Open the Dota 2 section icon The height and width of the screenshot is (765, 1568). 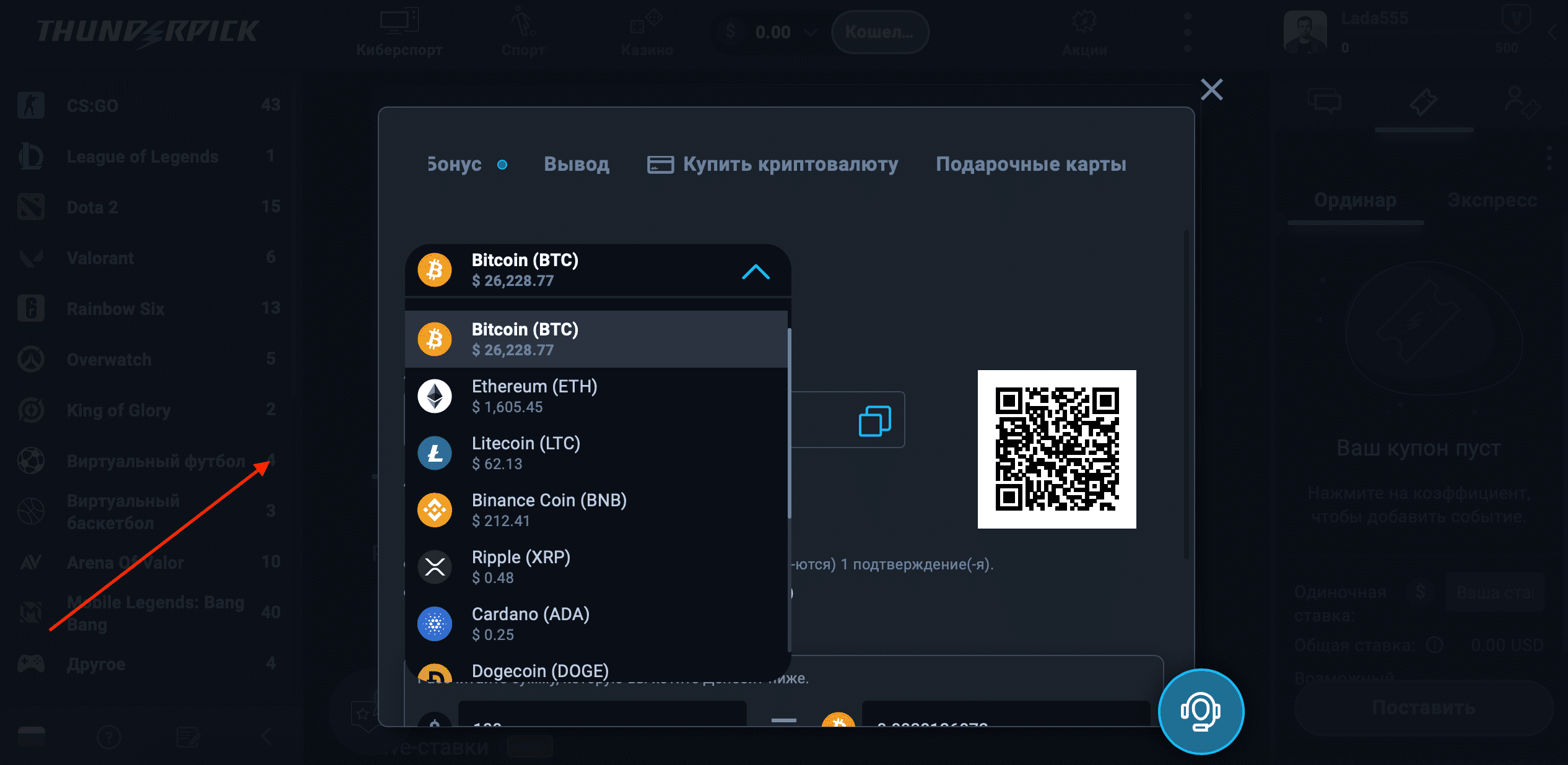30,207
